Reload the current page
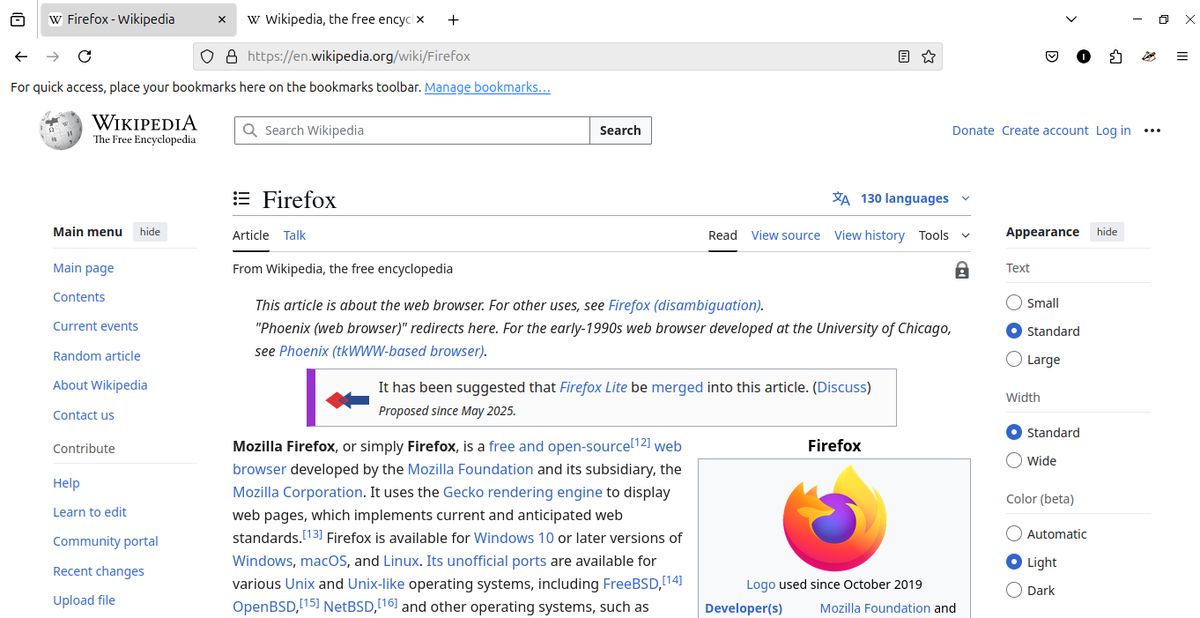The image size is (1200, 618). point(85,57)
